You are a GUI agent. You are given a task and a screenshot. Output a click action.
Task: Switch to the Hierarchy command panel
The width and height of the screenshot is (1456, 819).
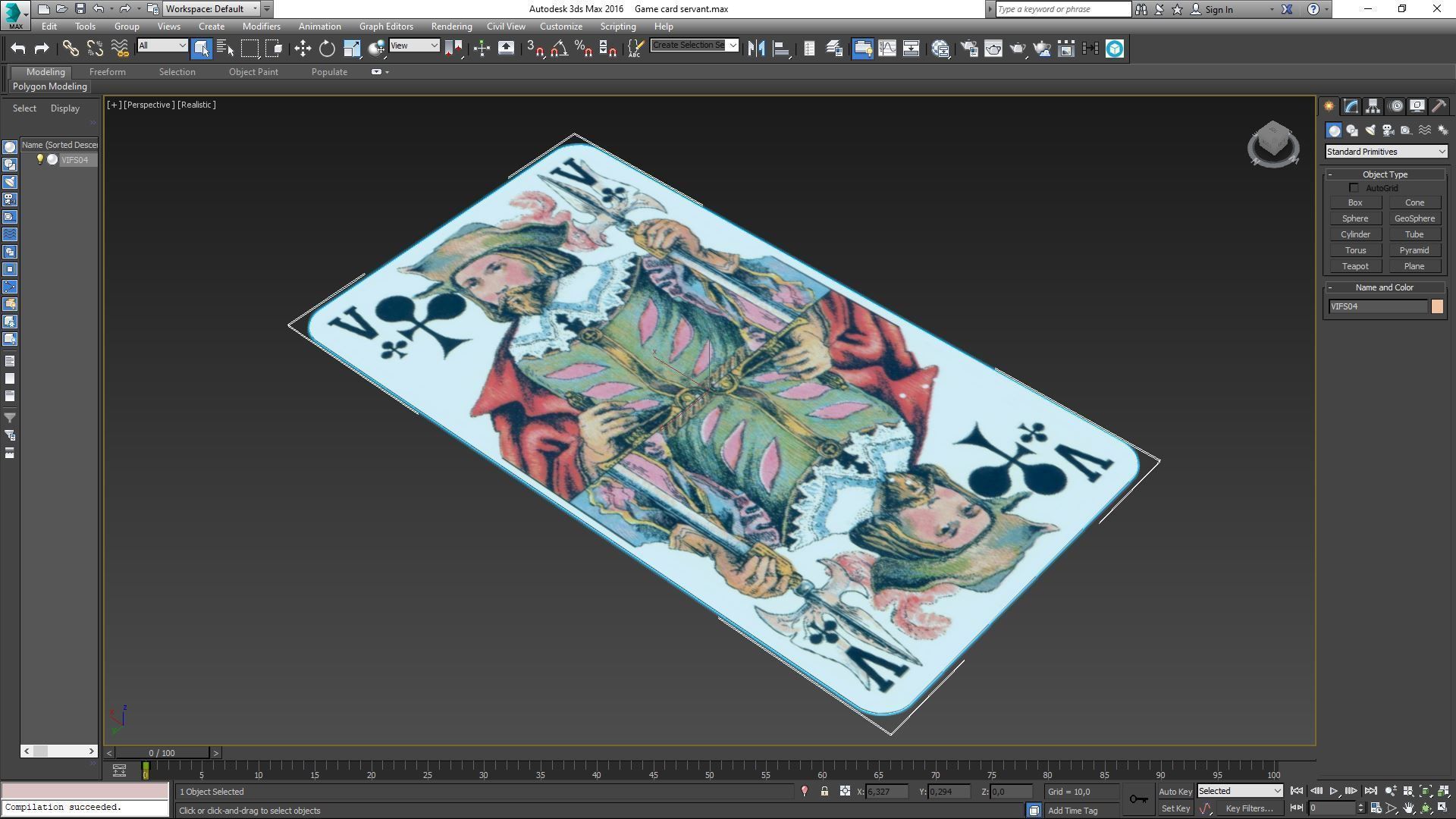coord(1373,106)
